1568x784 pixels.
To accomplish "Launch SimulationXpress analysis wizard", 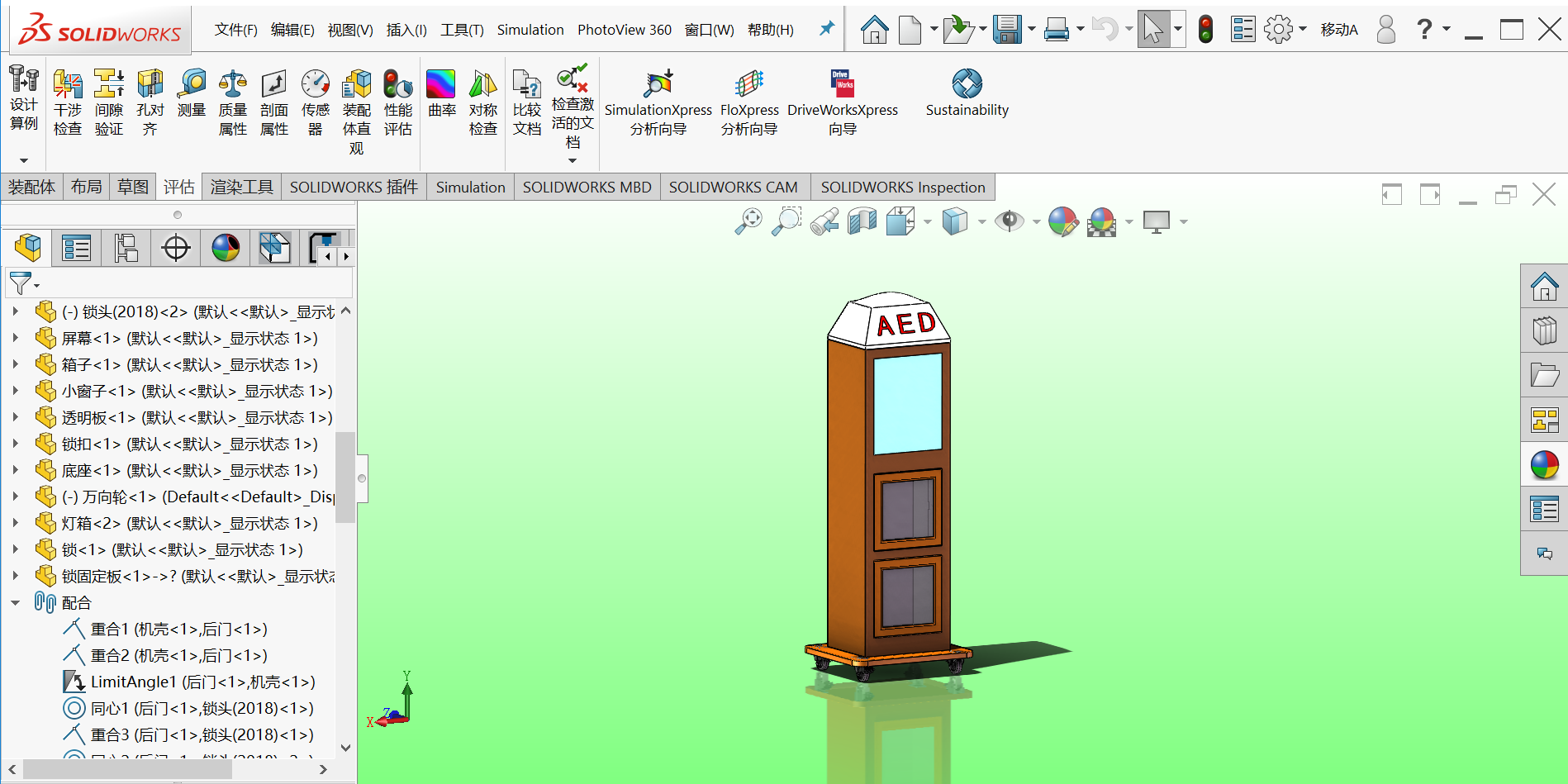I will pyautogui.click(x=658, y=102).
